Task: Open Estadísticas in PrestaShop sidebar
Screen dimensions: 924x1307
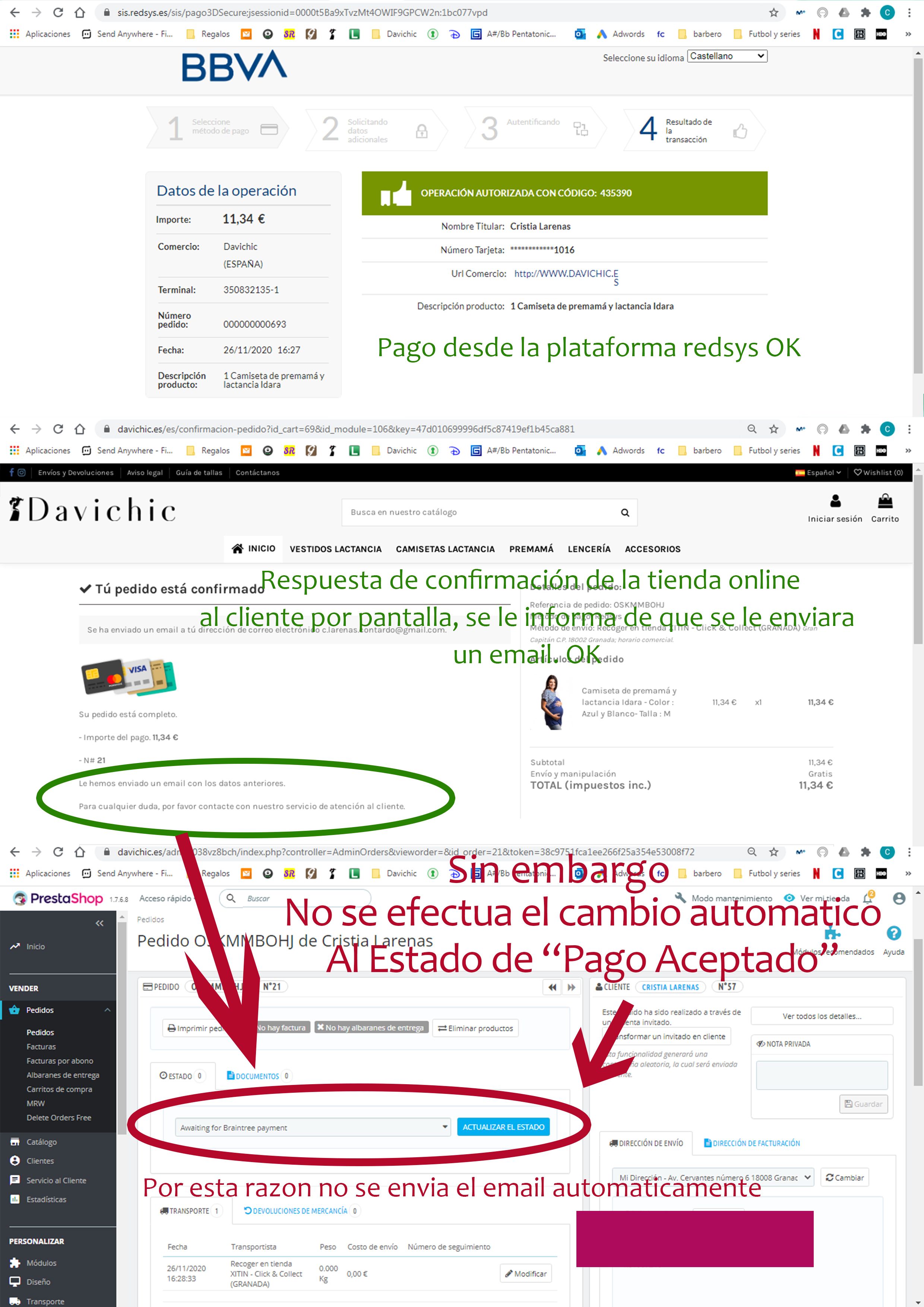Action: [46, 1199]
